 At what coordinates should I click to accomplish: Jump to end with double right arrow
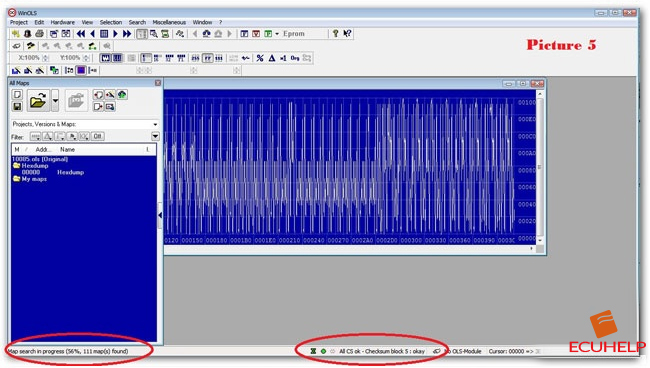click(x=127, y=34)
